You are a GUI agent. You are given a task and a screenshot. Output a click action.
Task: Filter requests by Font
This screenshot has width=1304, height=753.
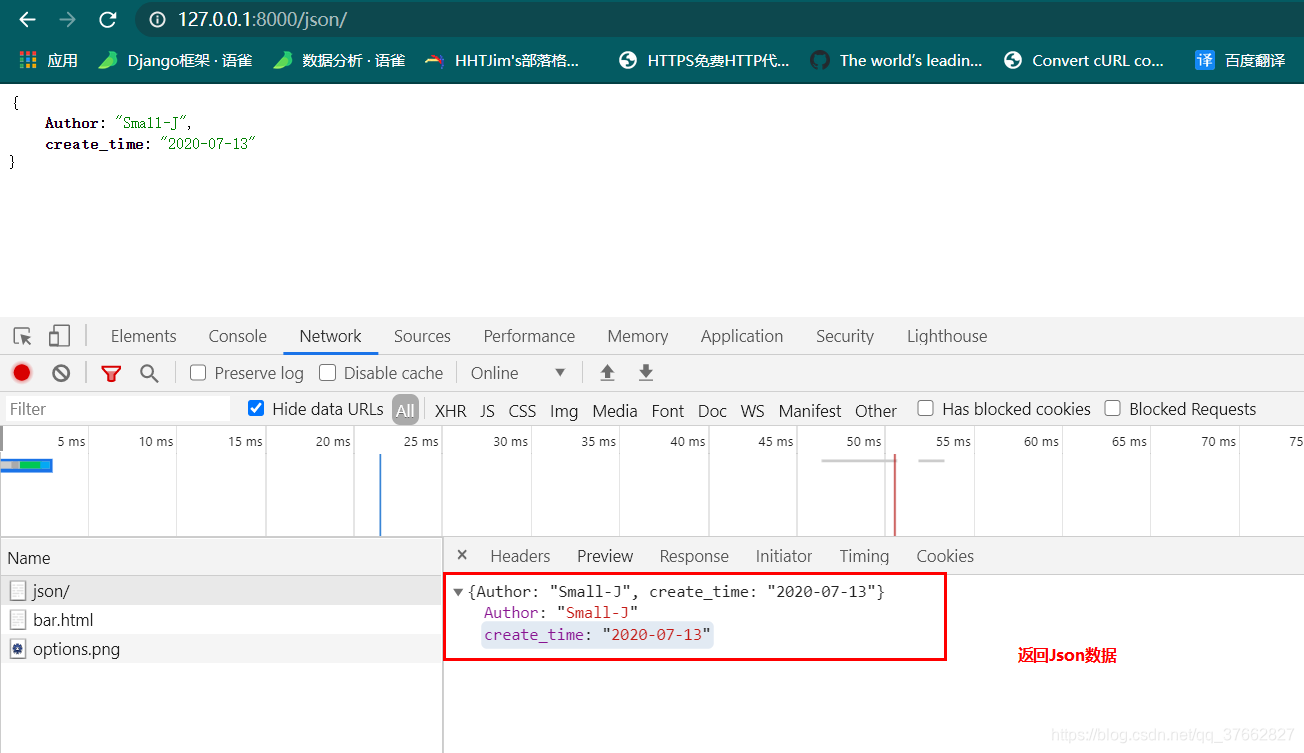[x=667, y=410]
